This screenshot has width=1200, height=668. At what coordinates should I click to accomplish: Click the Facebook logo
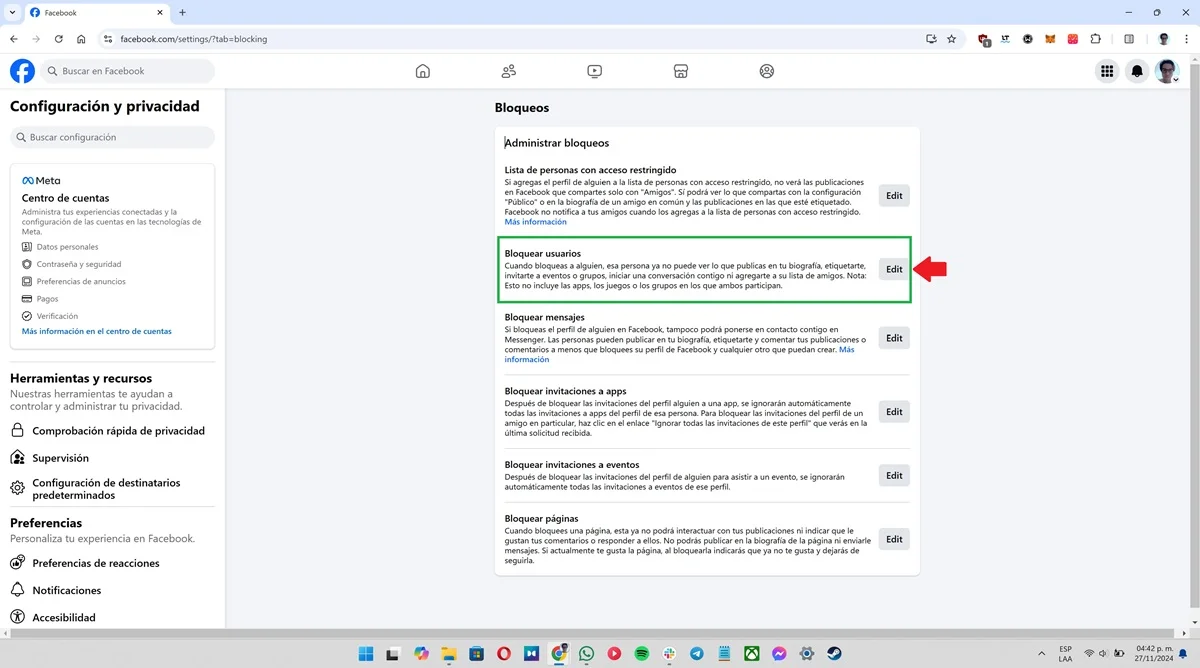(x=22, y=71)
